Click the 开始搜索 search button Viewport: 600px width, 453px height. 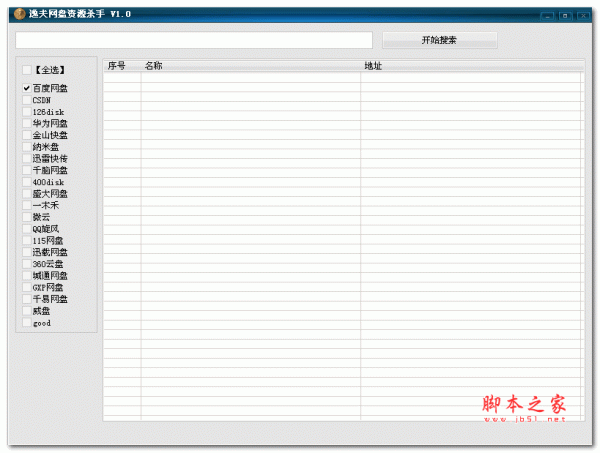[x=440, y=40]
